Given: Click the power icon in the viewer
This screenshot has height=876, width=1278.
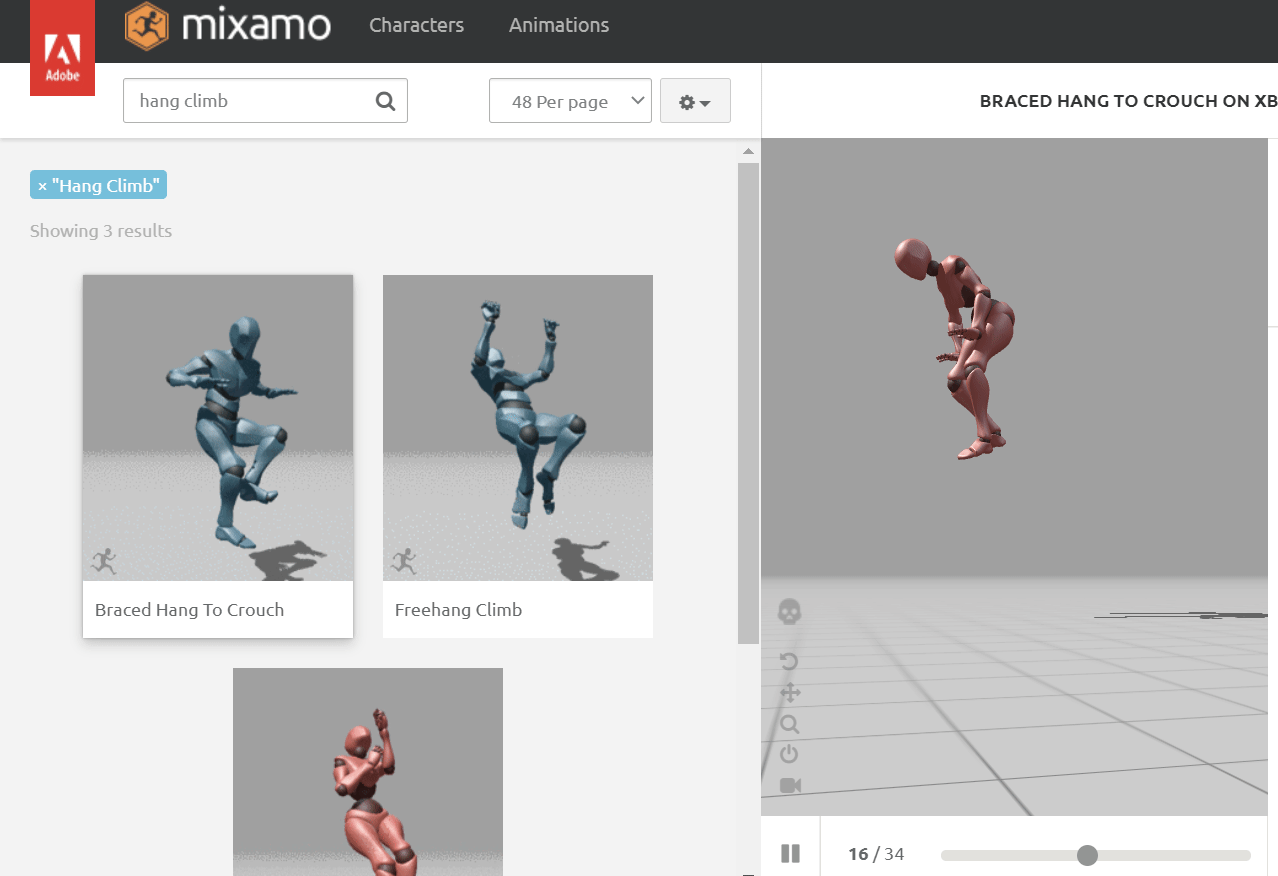Looking at the screenshot, I should click(789, 754).
